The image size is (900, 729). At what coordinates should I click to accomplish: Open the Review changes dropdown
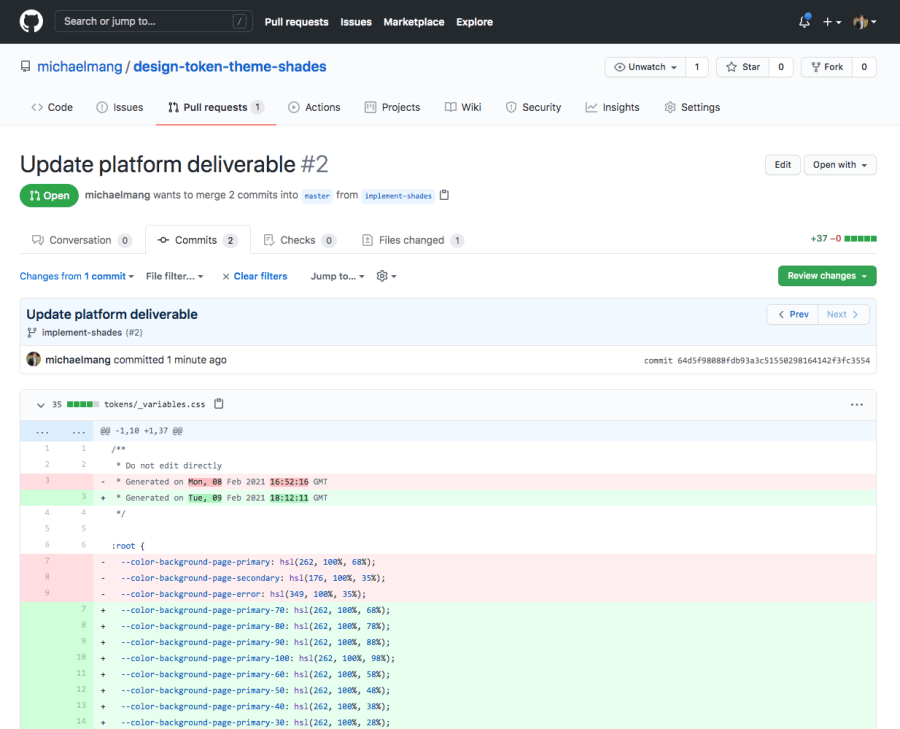(x=826, y=276)
